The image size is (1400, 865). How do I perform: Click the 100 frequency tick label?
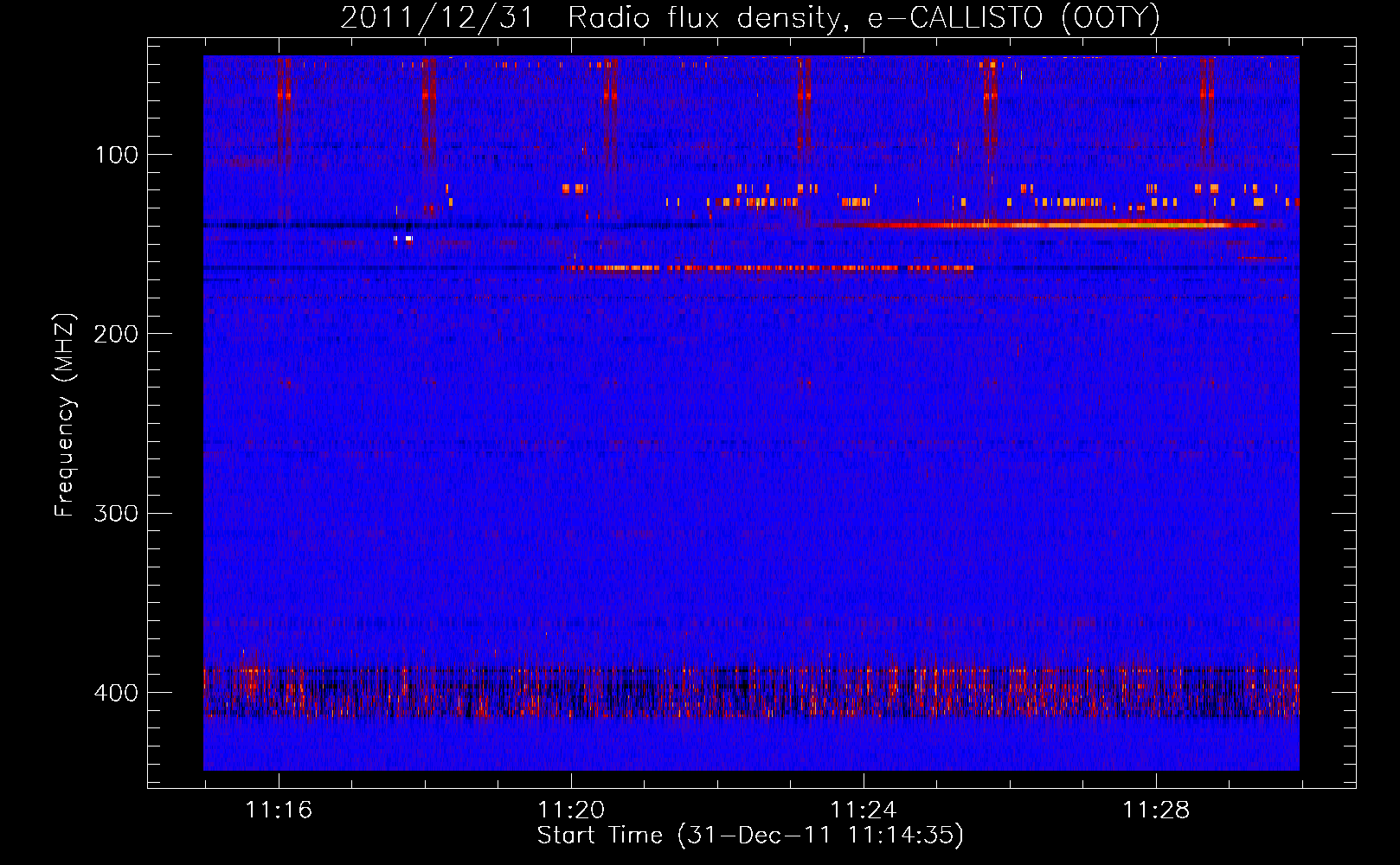pos(117,156)
